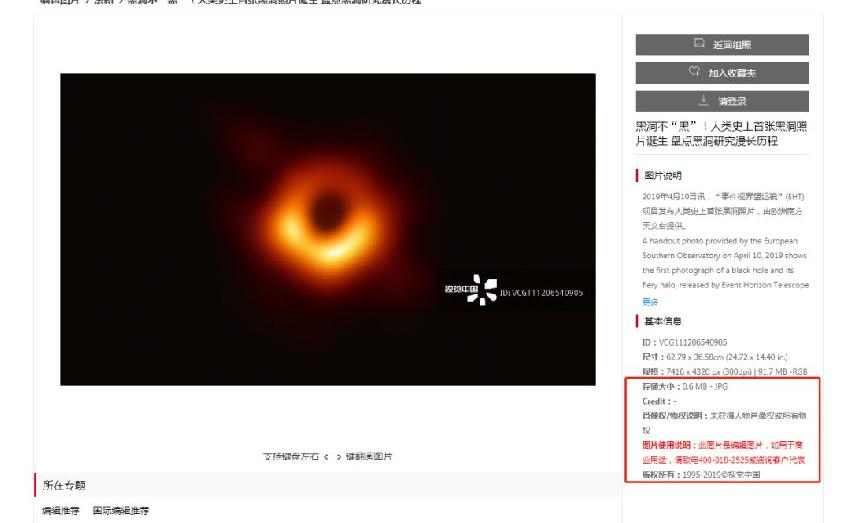Image resolution: width=850 pixels, height=523 pixels.
Task: Click the right arrow under the photo
Action: point(337,456)
